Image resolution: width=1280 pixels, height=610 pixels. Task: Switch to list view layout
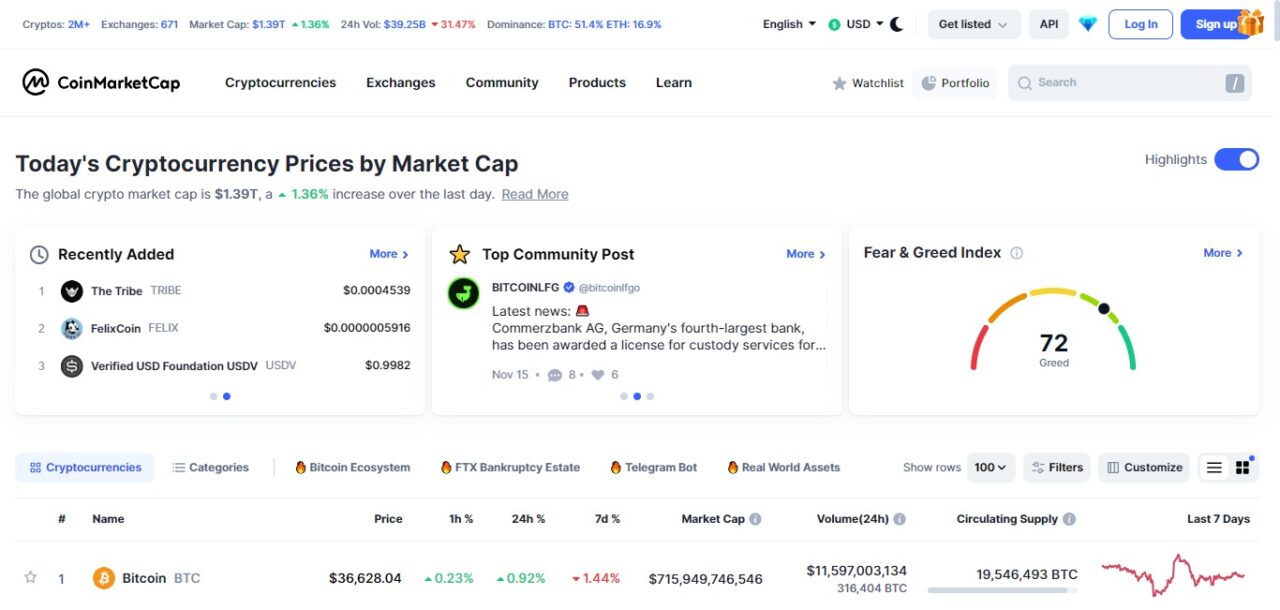pyautogui.click(x=1214, y=467)
